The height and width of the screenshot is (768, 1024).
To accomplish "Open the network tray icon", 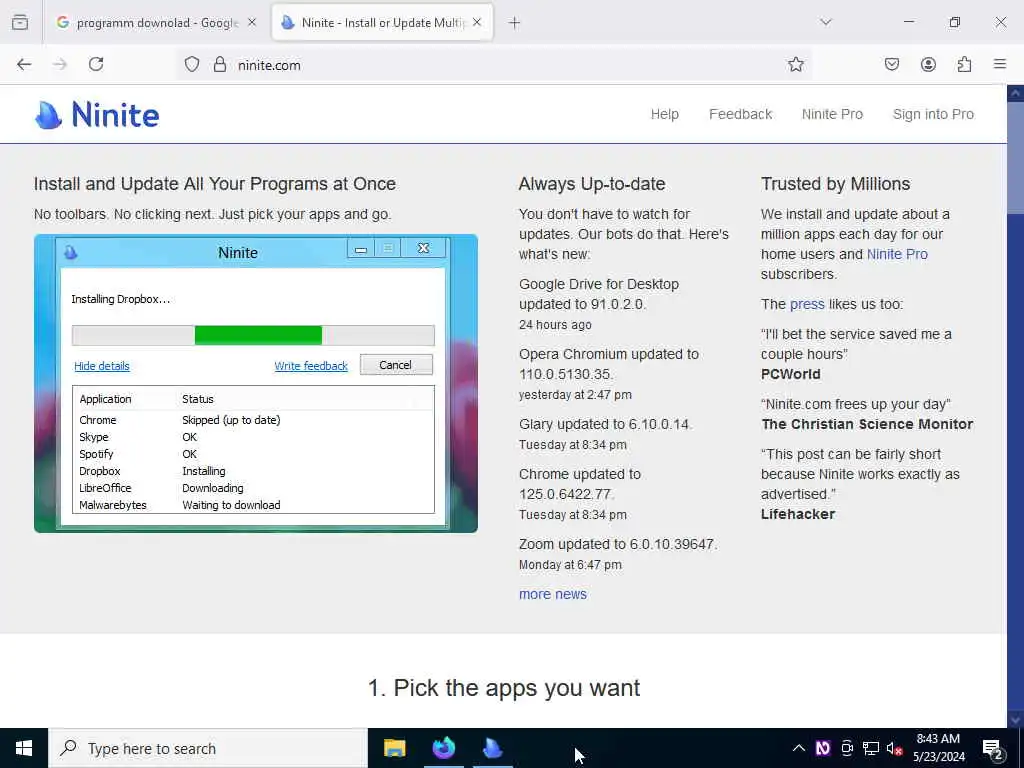I will tap(871, 748).
